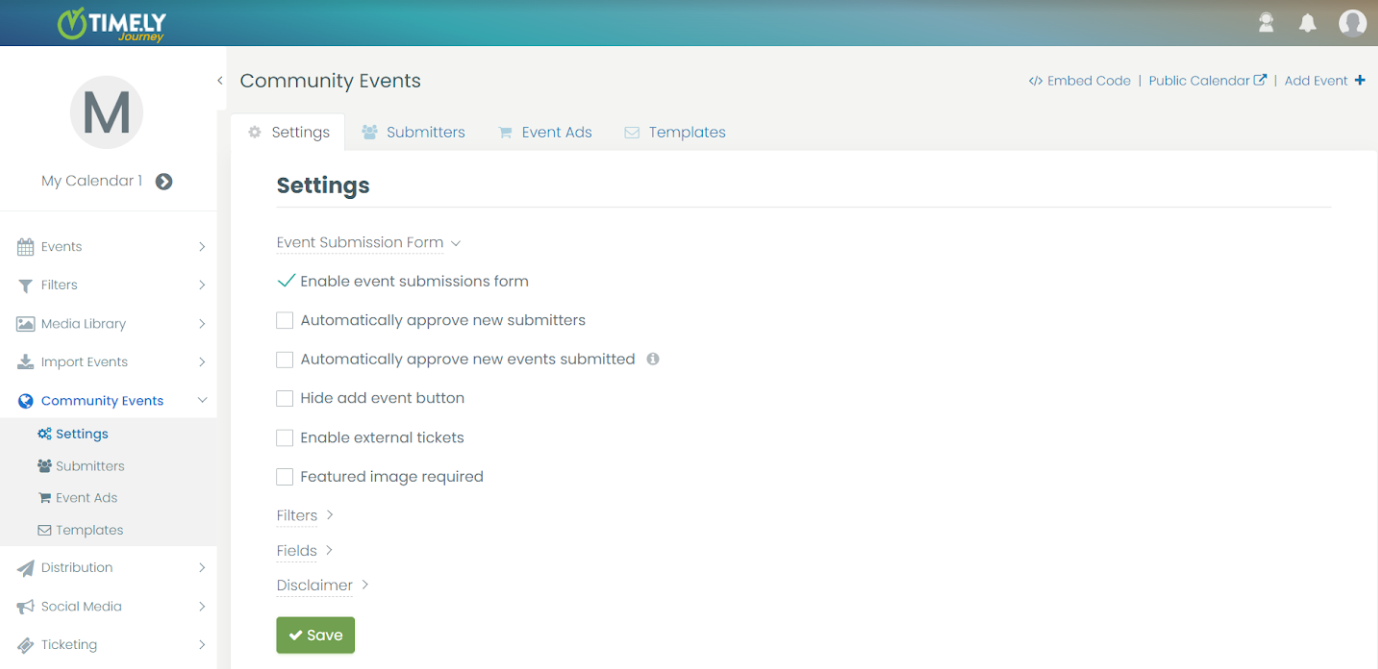The height and width of the screenshot is (669, 1378).
Task: Collapse the Event Submission Form section
Action: [368, 242]
